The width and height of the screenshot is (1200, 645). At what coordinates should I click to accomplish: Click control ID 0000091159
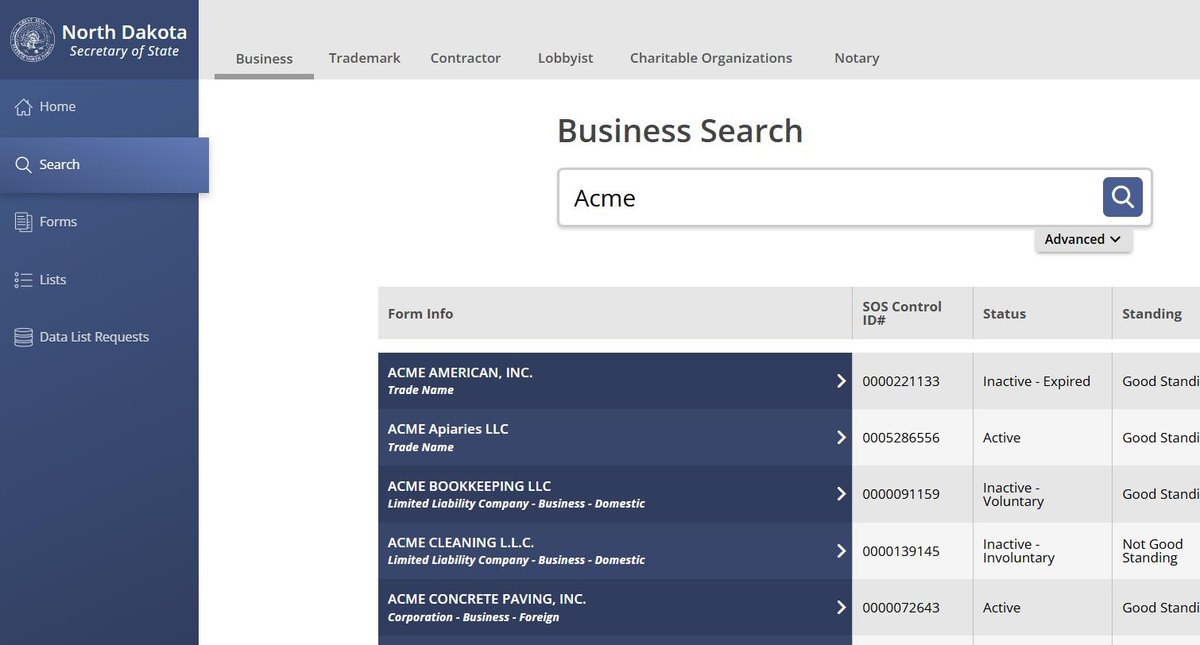901,494
